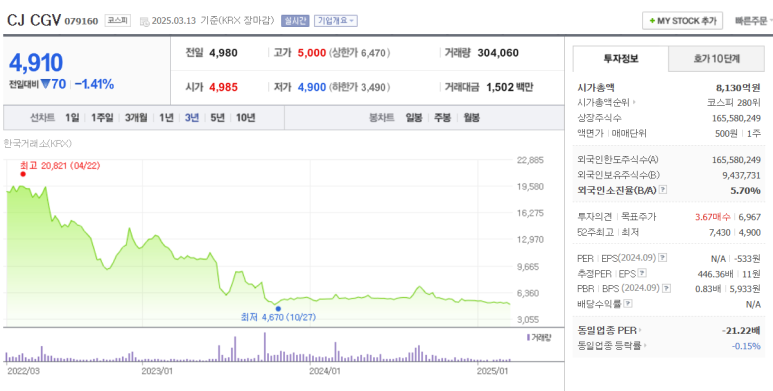Click the 상장주식수 value 165,580,249
Screen dimensions: 773x391
click(737, 118)
